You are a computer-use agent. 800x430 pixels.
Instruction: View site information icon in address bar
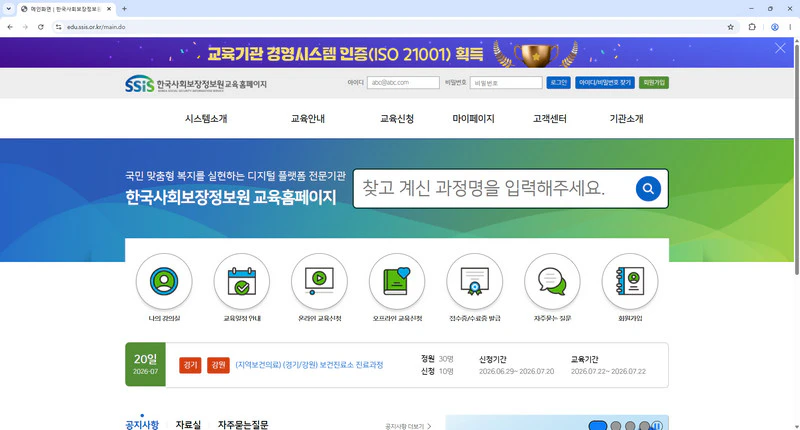coord(59,27)
